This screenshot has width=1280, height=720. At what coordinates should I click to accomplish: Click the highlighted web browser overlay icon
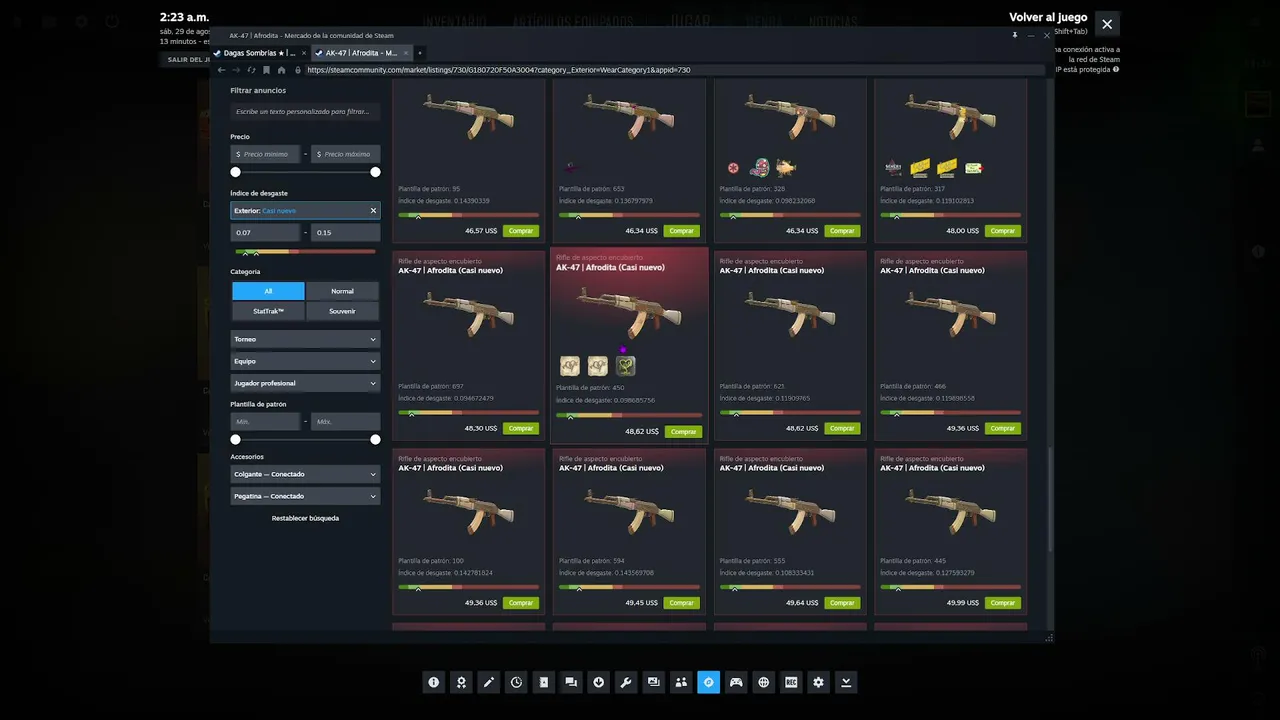tap(709, 682)
